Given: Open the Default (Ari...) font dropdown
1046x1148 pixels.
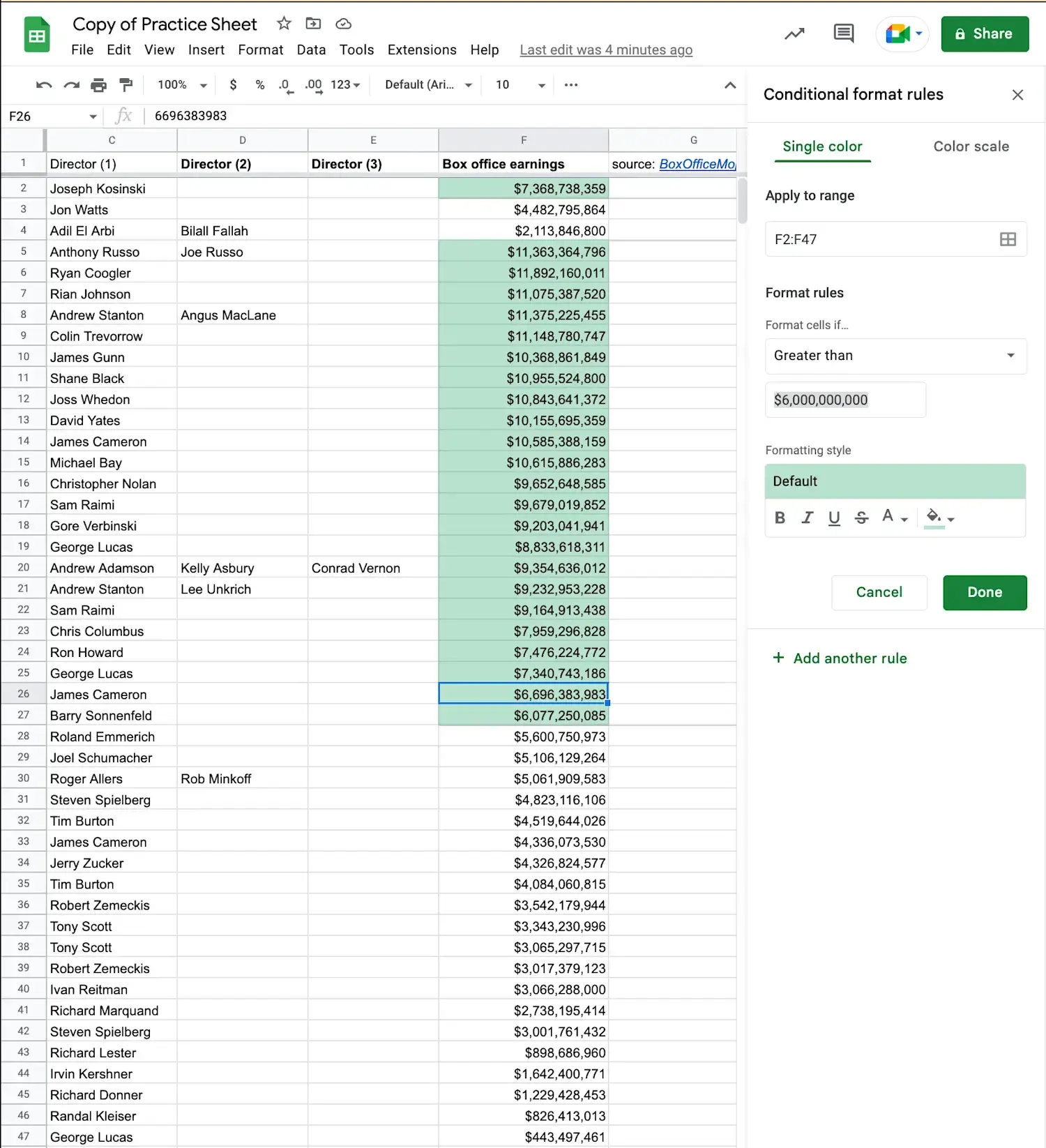Looking at the screenshot, I should [x=428, y=84].
